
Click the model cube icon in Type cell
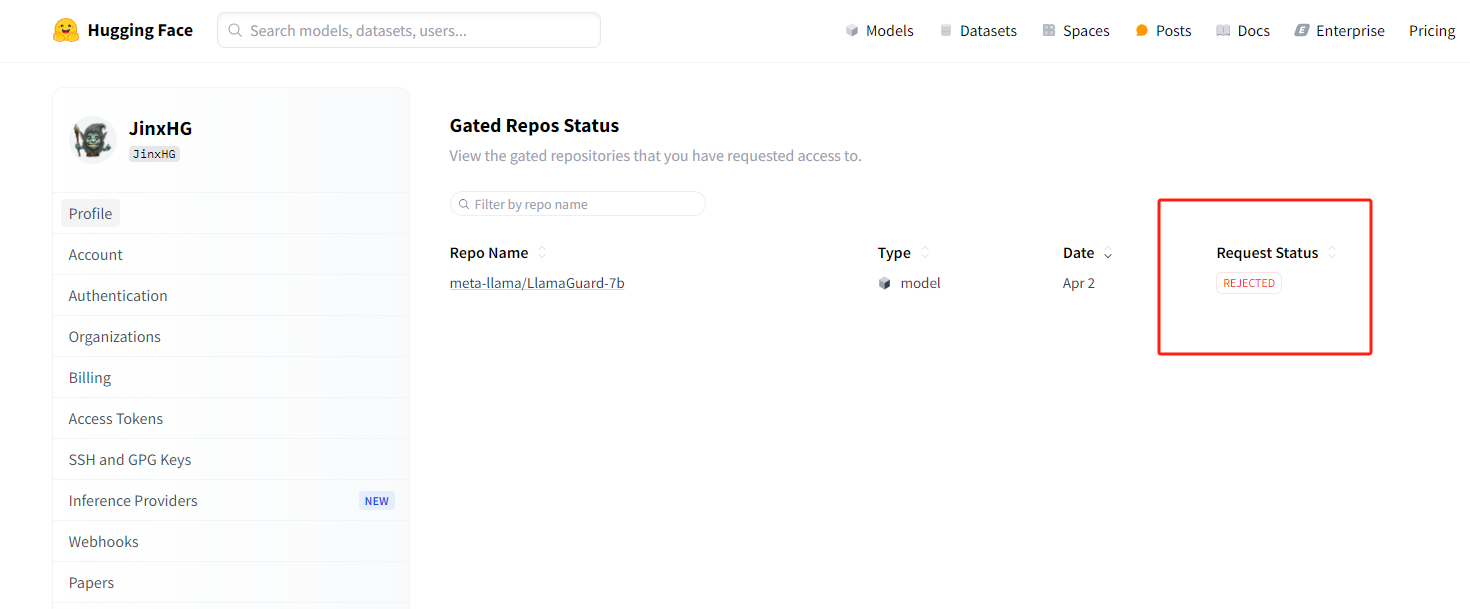[885, 283]
